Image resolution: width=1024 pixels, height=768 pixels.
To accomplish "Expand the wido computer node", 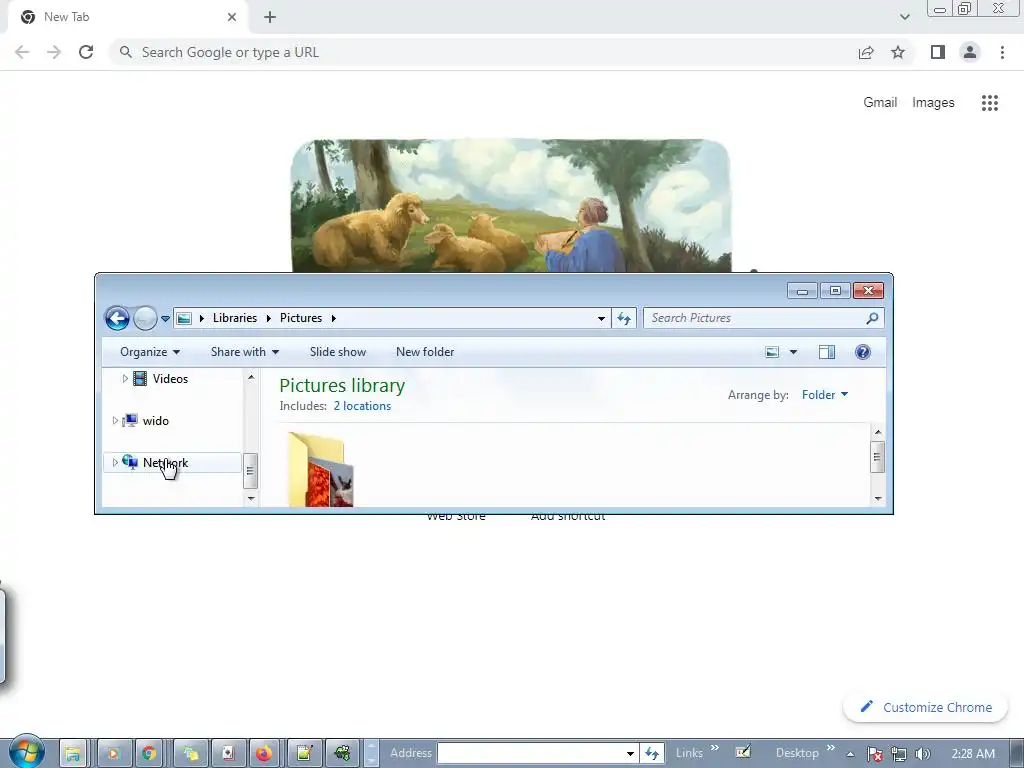I will (x=115, y=421).
